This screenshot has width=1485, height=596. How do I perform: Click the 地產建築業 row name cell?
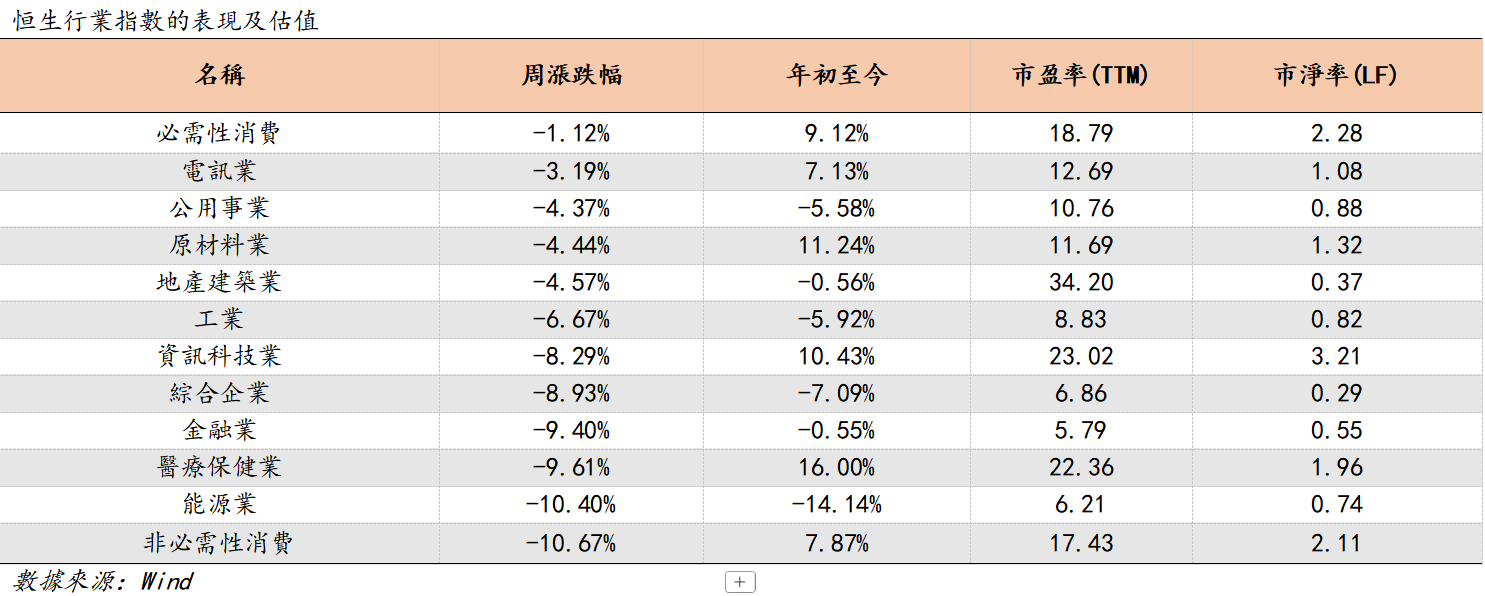220,282
